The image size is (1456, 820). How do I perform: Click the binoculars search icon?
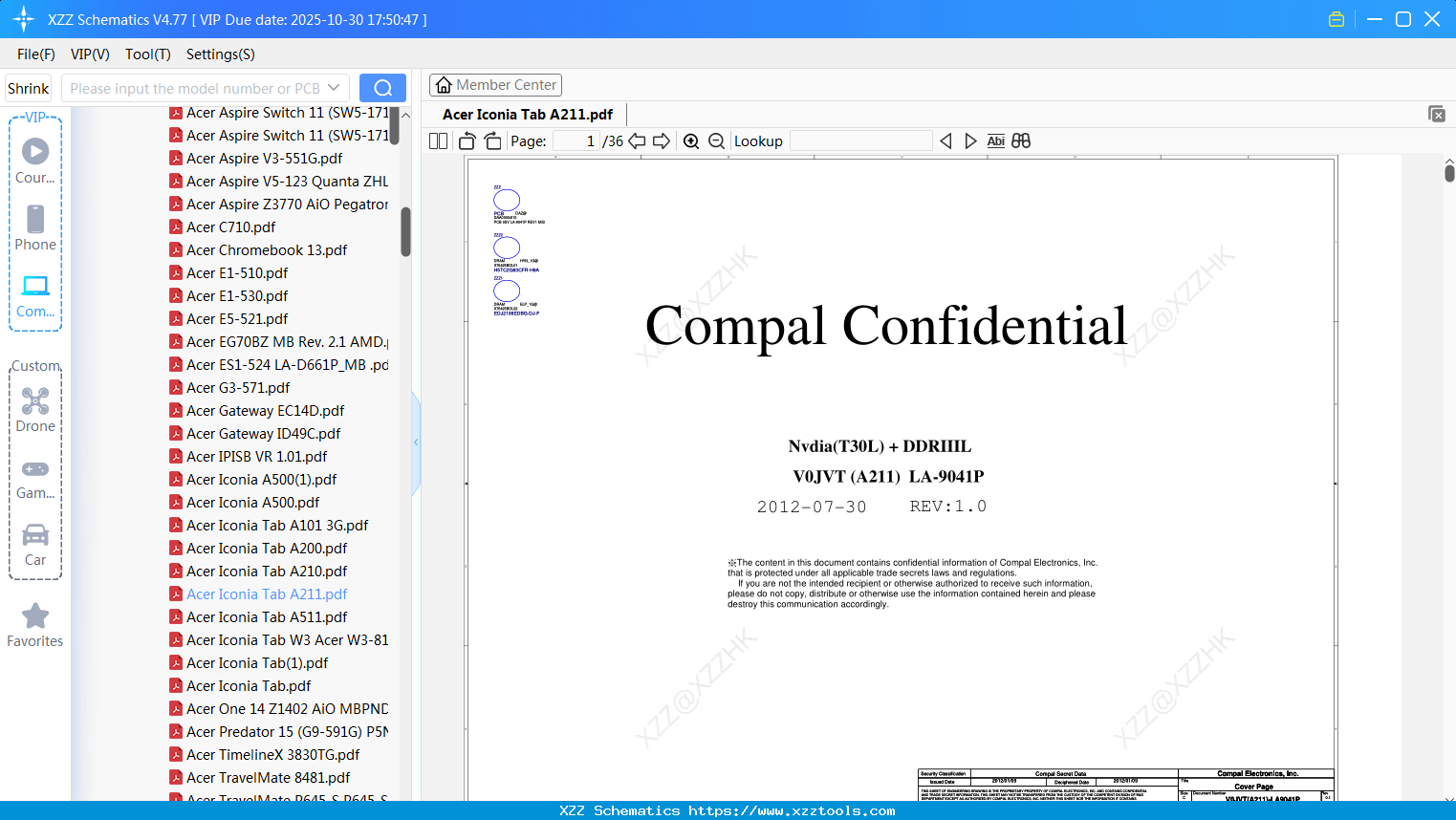click(1021, 141)
